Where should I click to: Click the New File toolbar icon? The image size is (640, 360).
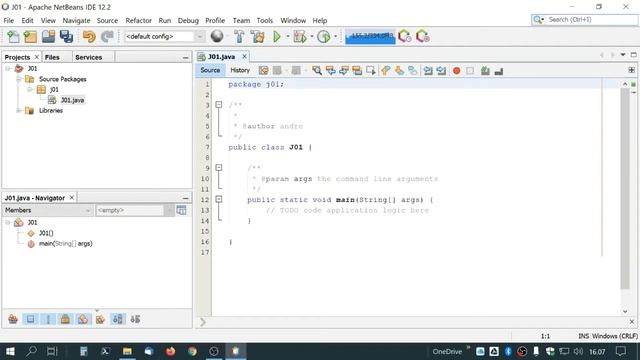coord(13,37)
